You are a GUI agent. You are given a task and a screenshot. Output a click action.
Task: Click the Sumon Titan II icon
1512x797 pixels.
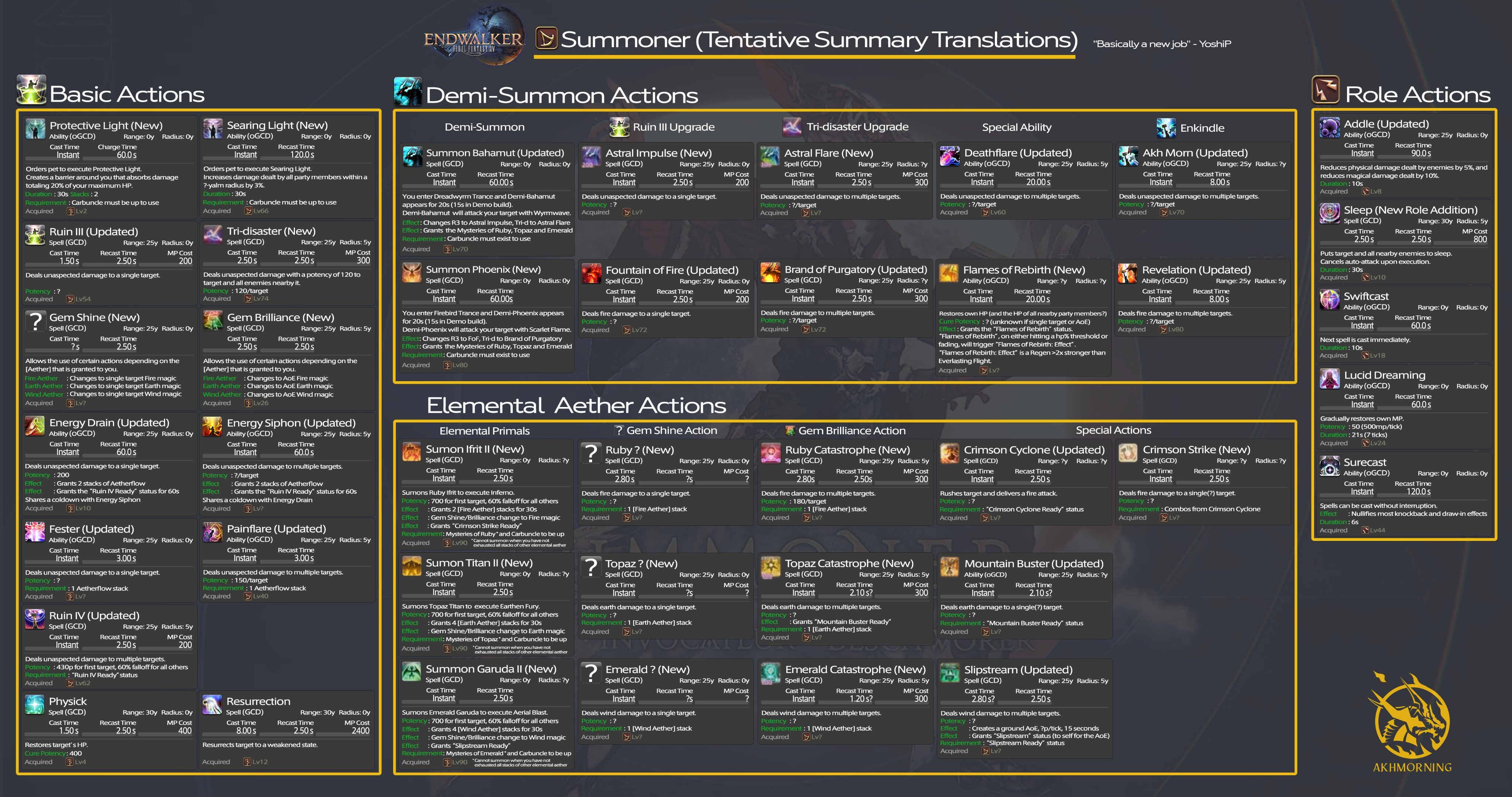click(x=412, y=566)
